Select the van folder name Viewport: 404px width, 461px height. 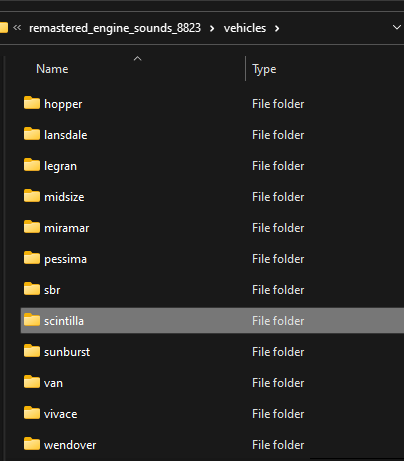click(53, 383)
